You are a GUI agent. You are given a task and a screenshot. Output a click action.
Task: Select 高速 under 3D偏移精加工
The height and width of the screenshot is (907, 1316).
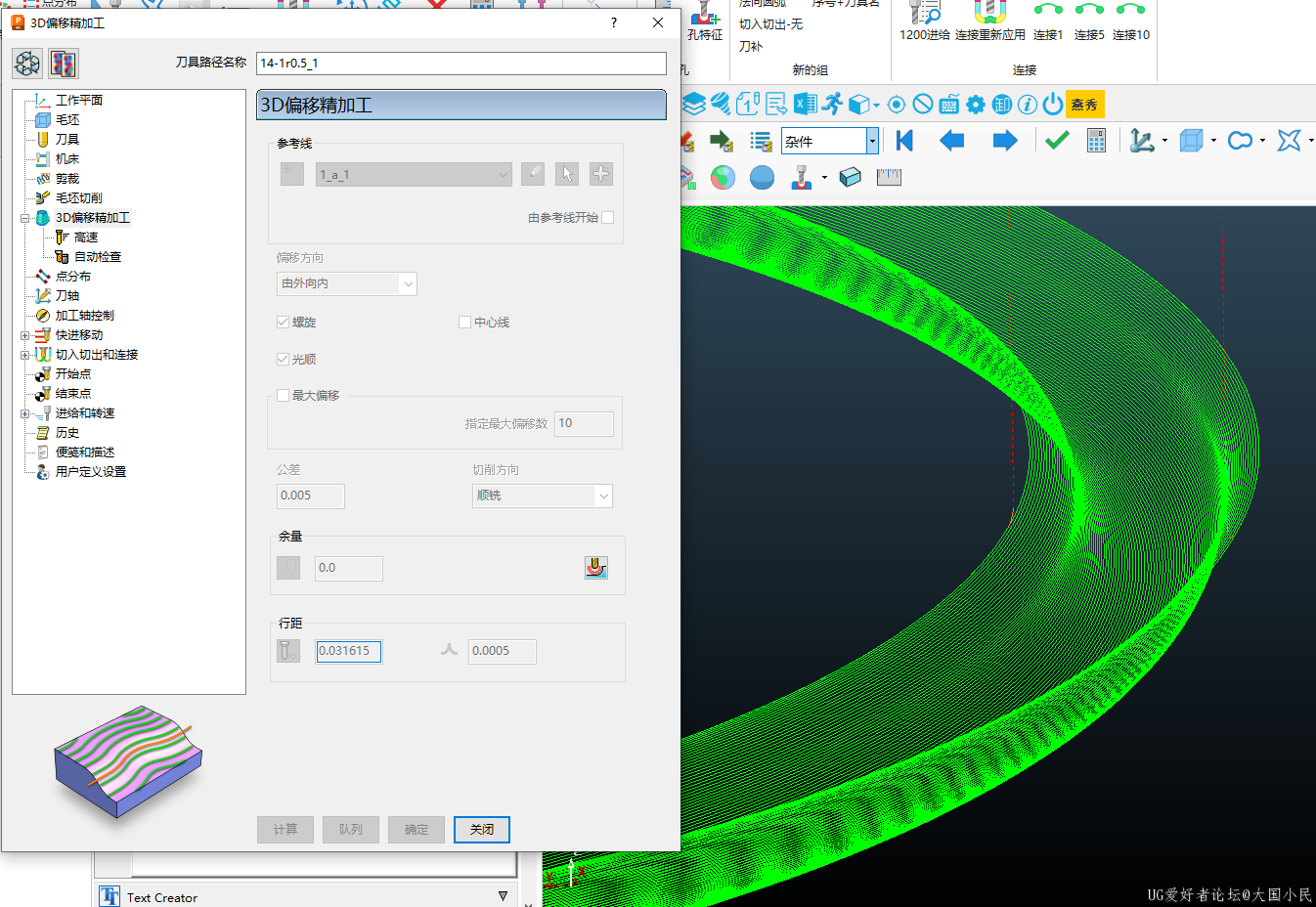[x=86, y=238]
